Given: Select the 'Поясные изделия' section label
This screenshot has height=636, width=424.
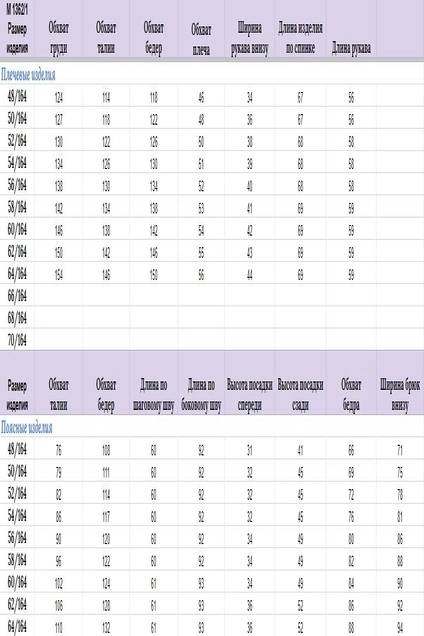Looking at the screenshot, I should (x=27, y=428).
